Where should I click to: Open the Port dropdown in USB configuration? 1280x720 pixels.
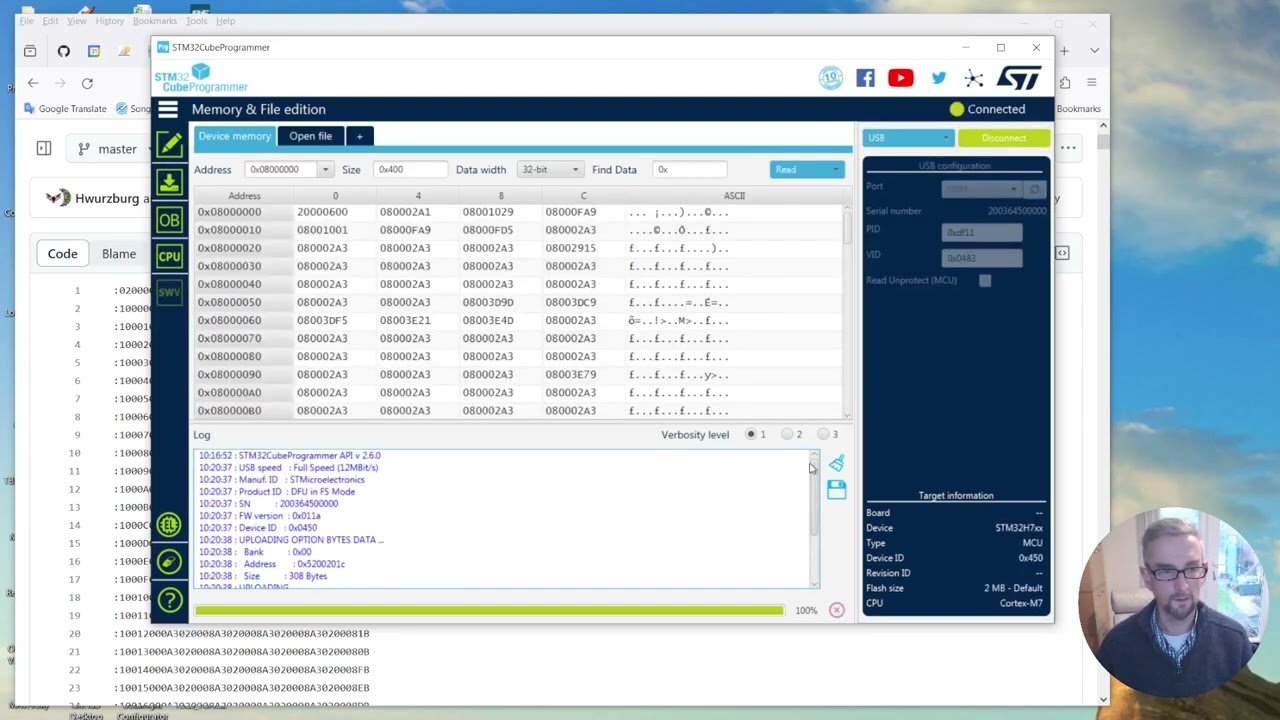[981, 188]
